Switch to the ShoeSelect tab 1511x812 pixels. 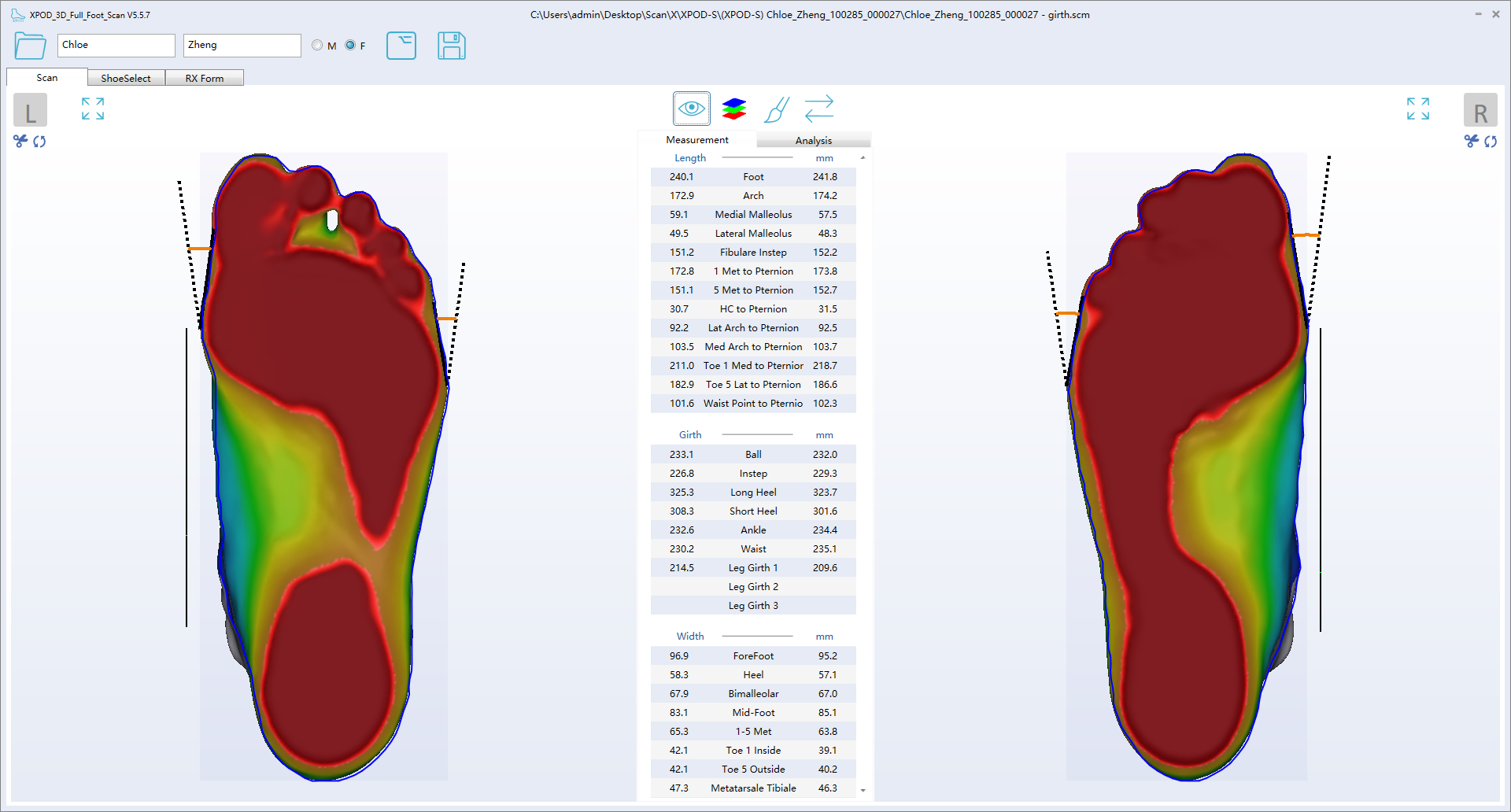(x=126, y=78)
